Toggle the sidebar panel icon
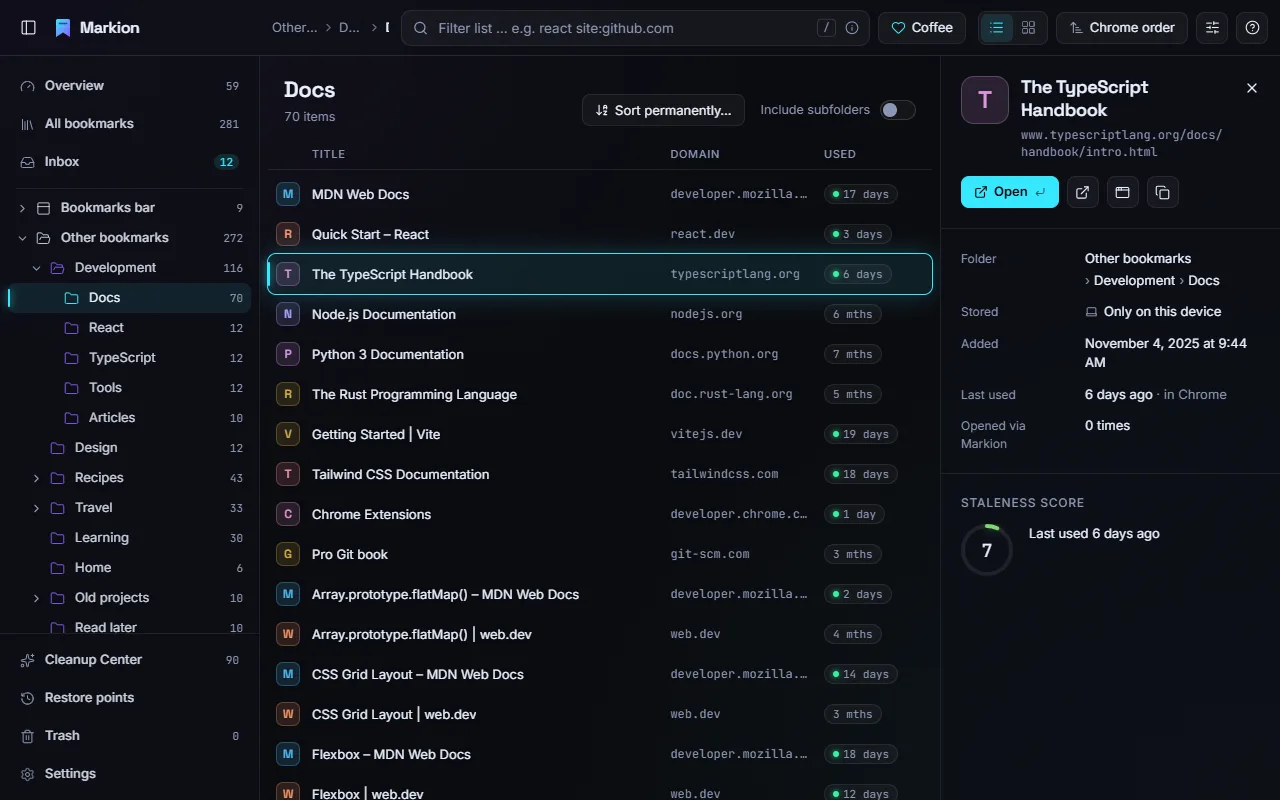 [28, 28]
